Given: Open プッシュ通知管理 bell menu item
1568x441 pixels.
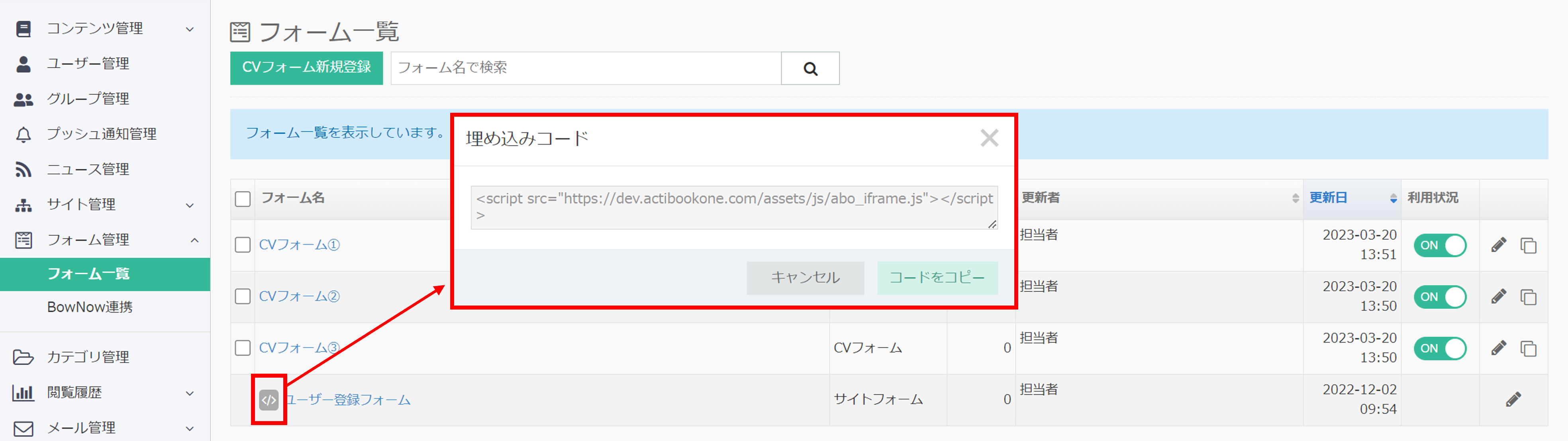Looking at the screenshot, I should (101, 134).
